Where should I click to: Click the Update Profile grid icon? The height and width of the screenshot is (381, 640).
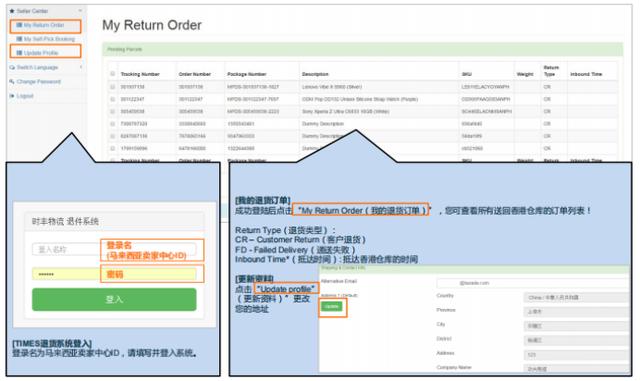tap(19, 53)
